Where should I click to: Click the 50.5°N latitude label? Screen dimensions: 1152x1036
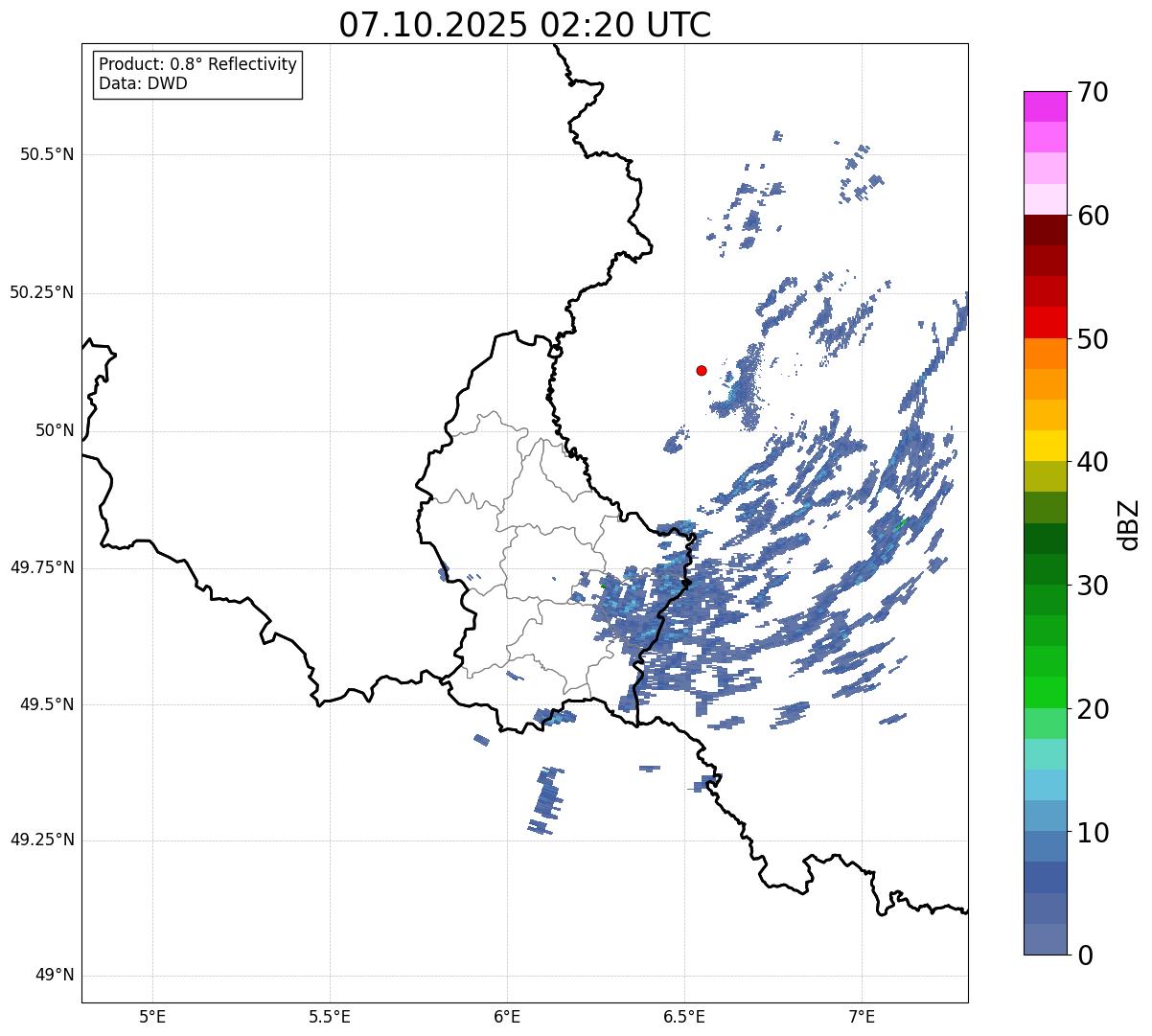pyautogui.click(x=47, y=154)
